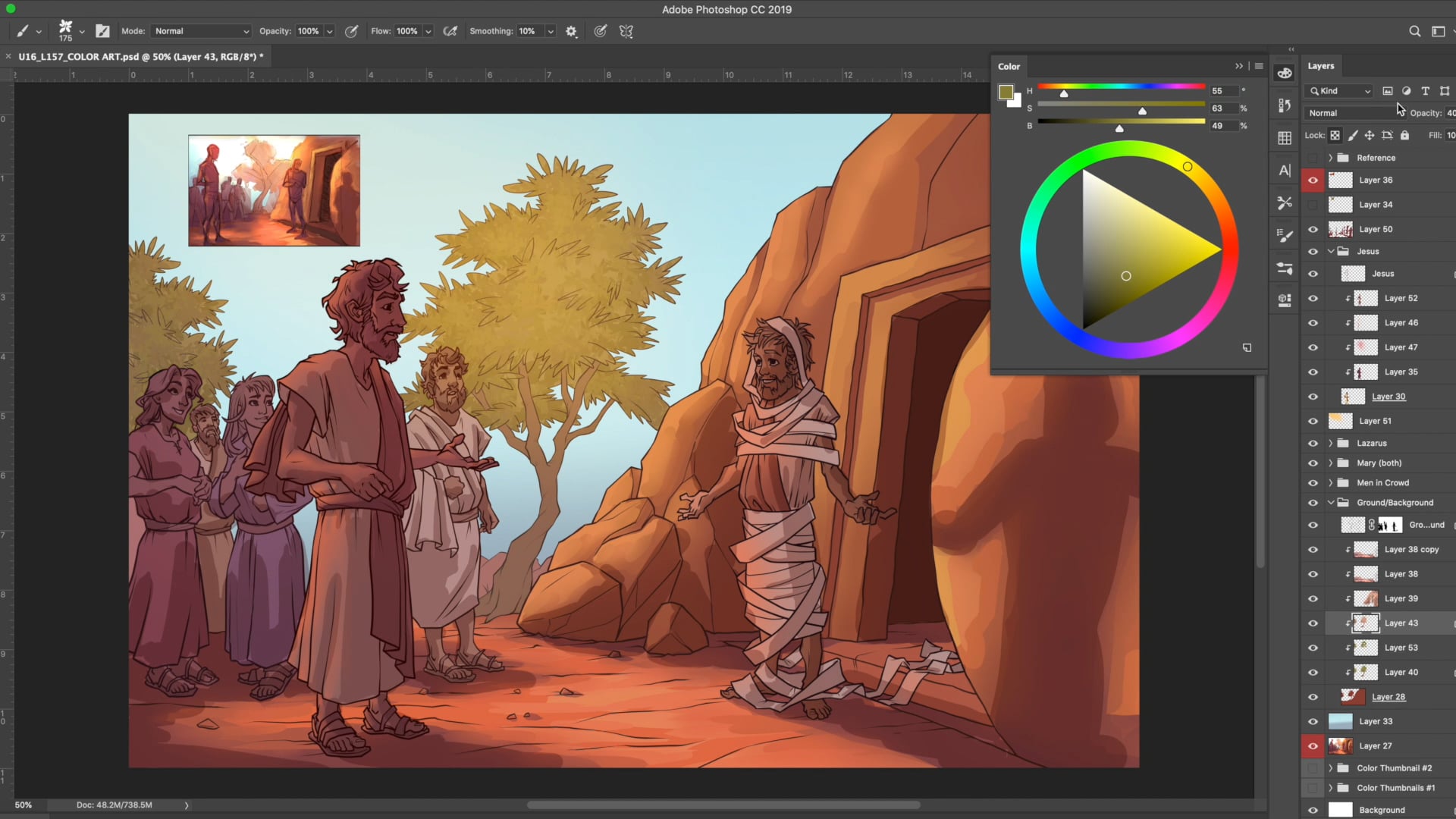Toggle symmetry paint butterfly icon
This screenshot has width=1456, height=819.
click(626, 31)
